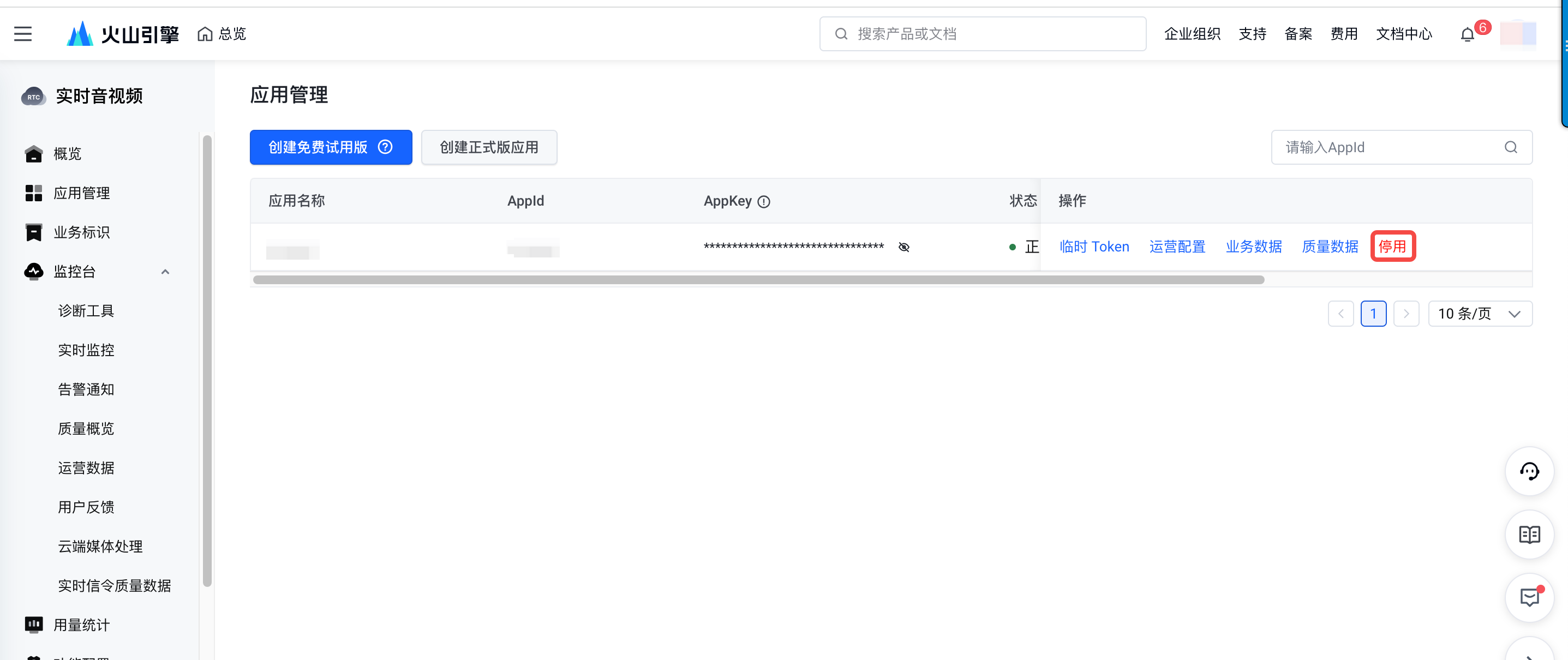Click the user avatar in header

tap(1518, 34)
